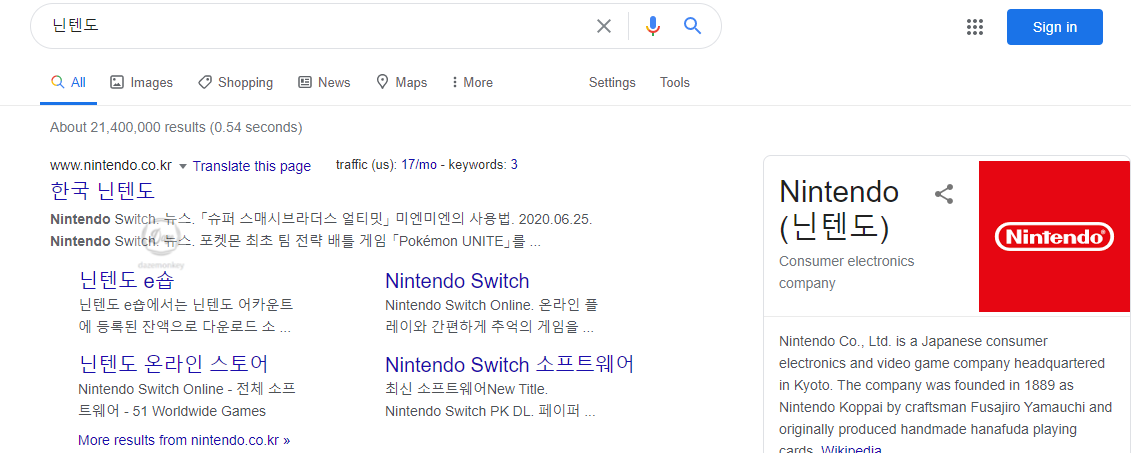Image resolution: width=1143 pixels, height=453 pixels.
Task: Open the 한국 닌텐도 result title
Action: coord(103,191)
